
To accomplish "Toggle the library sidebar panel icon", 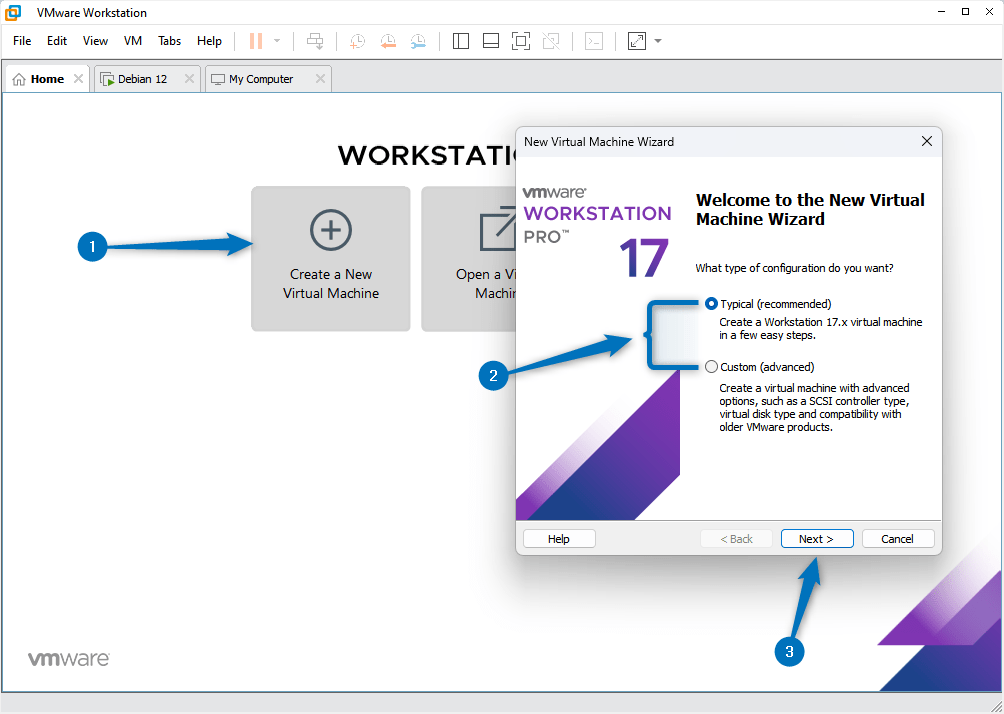I will point(461,41).
